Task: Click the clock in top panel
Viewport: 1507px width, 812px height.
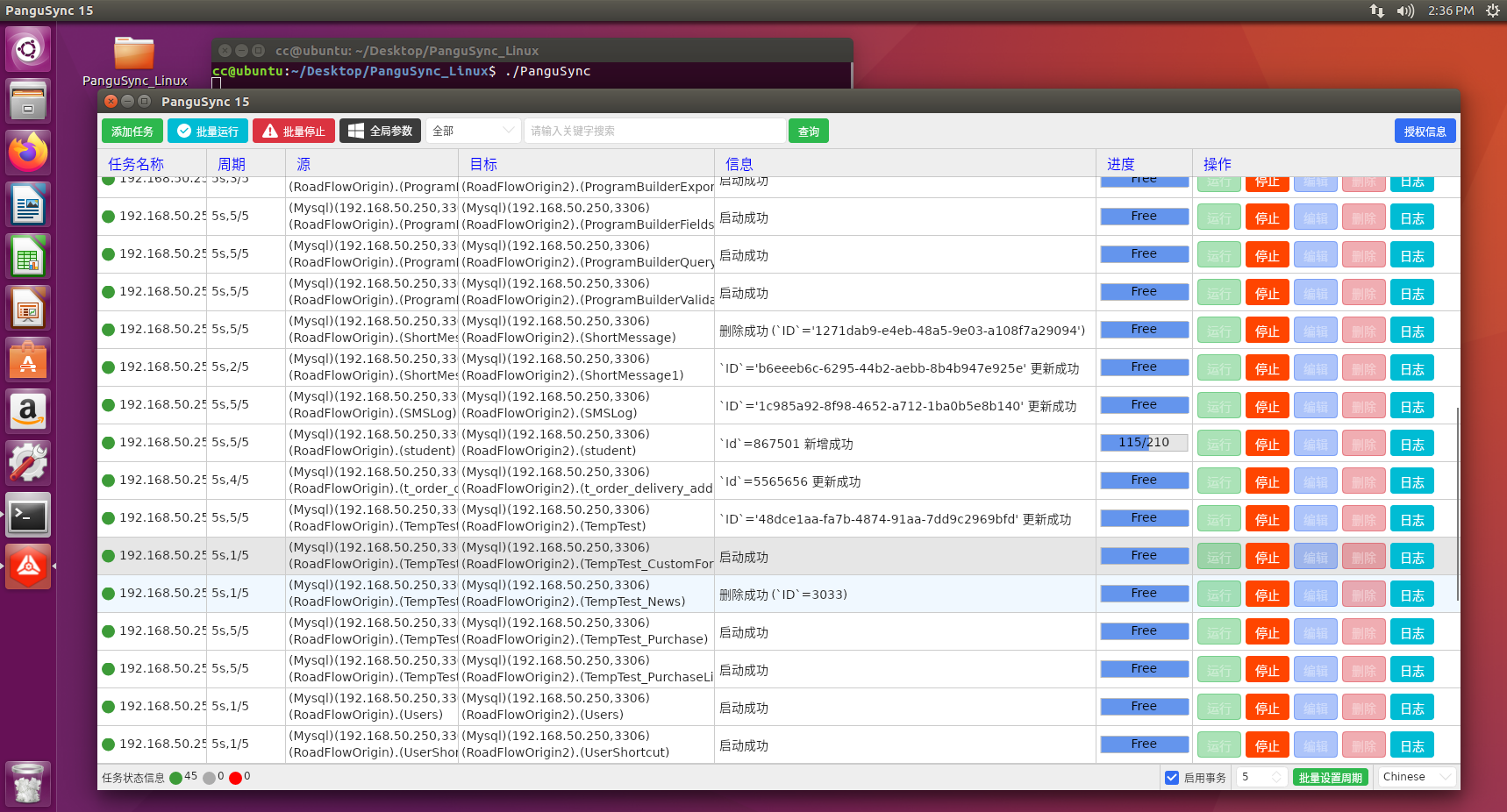Action: [1451, 11]
